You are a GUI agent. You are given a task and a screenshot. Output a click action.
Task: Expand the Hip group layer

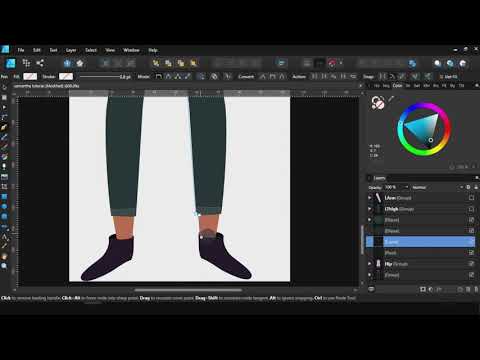(369, 264)
